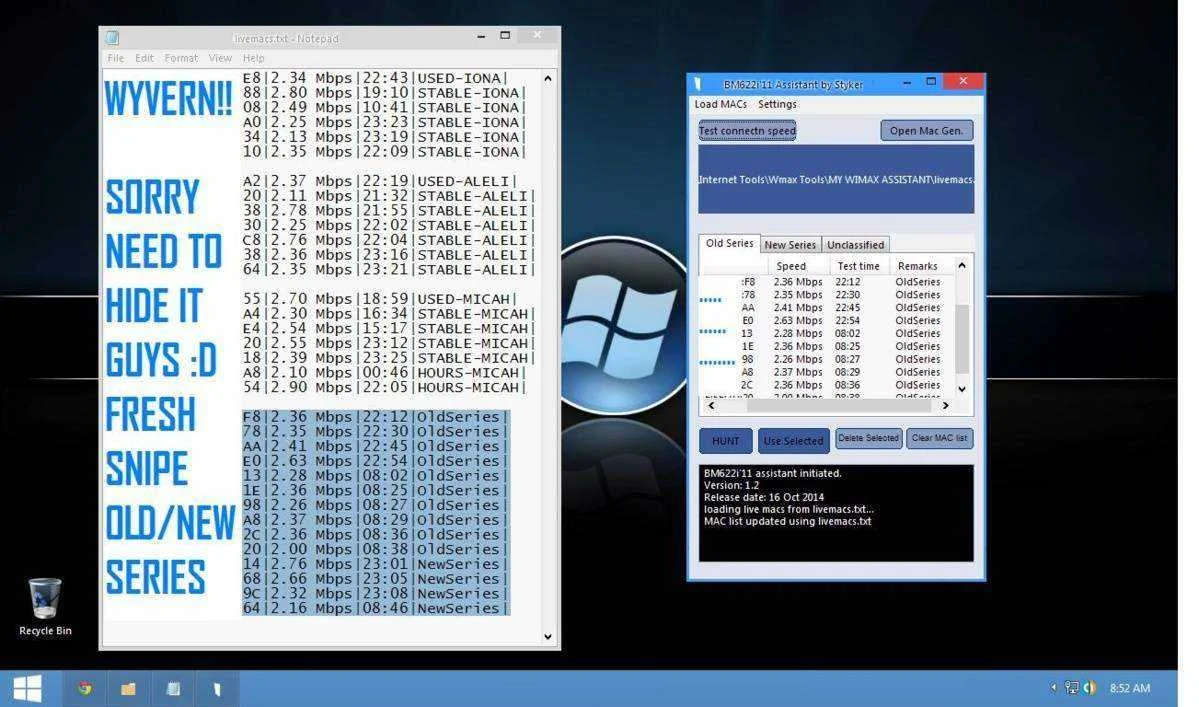Open the Recycle Bin desktop icon
Screen dimensions: 1199x707
(x=45, y=607)
